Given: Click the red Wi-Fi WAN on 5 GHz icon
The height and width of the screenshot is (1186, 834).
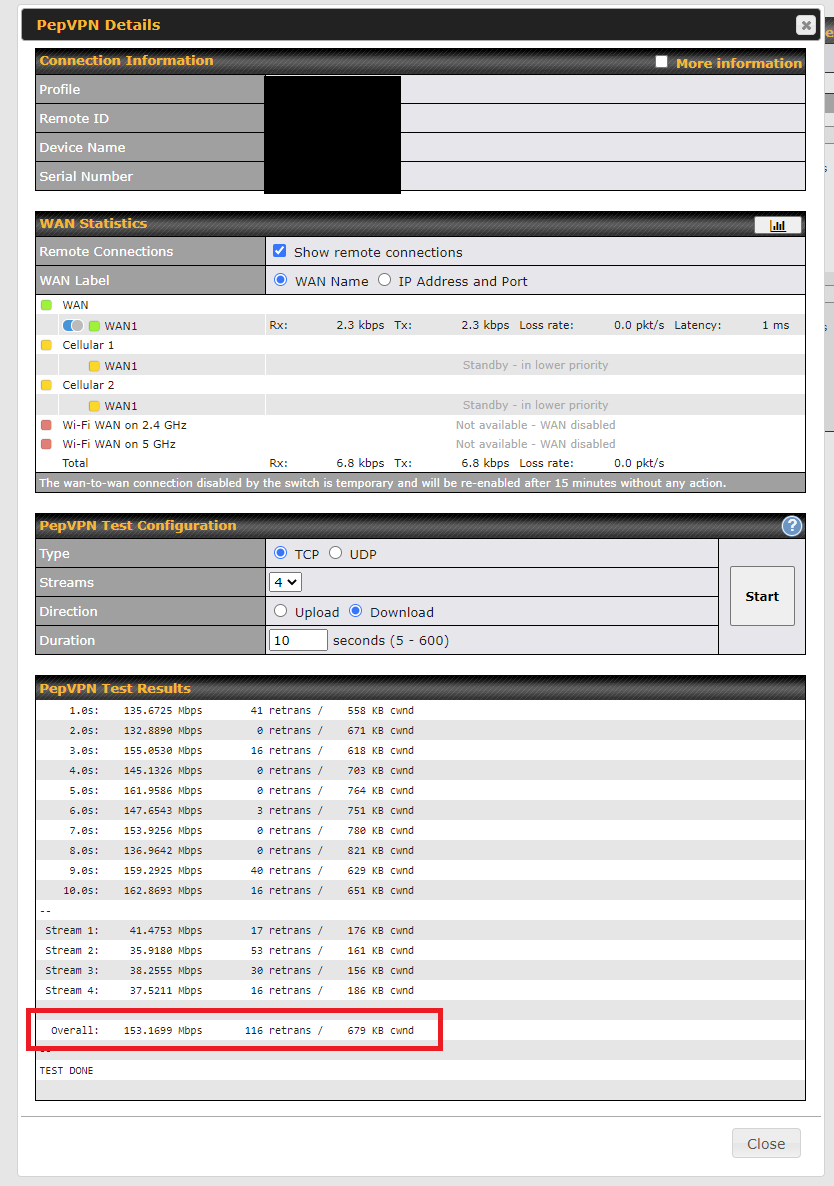Looking at the screenshot, I should (46, 444).
